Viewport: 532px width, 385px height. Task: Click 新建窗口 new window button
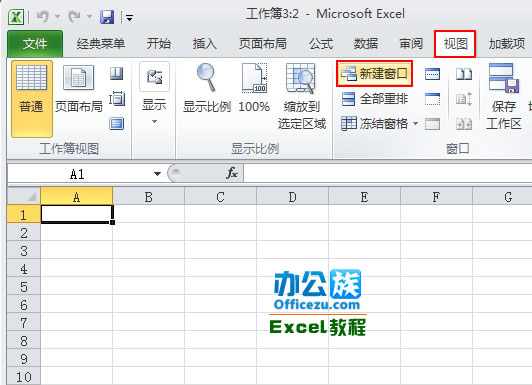click(x=375, y=74)
